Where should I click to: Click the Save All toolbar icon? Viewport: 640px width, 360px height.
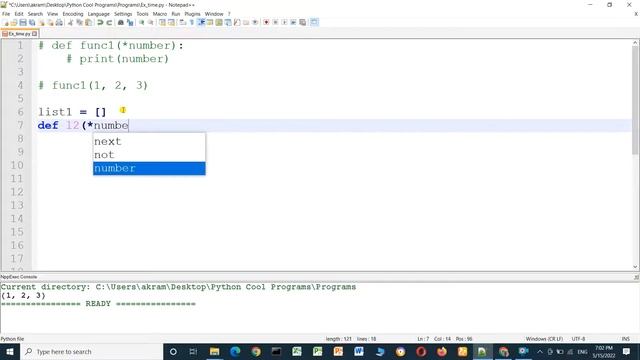coord(32,22)
